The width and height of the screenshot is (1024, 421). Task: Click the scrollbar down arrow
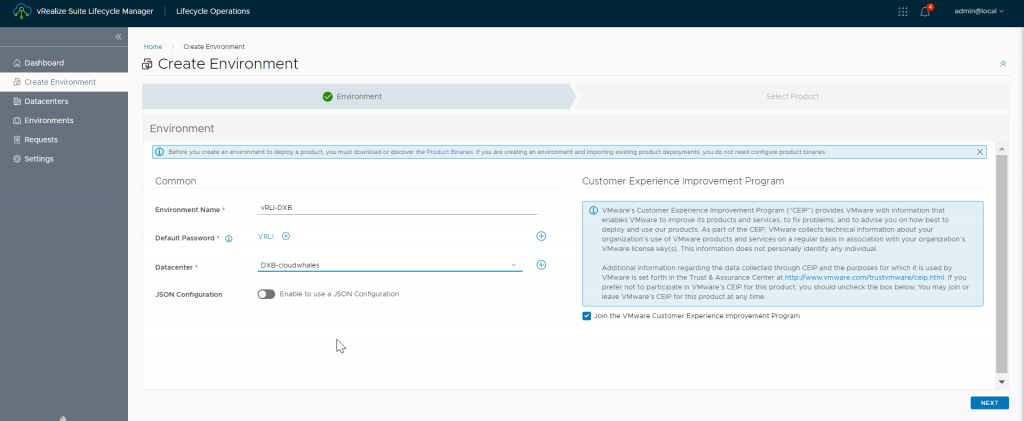[1002, 381]
